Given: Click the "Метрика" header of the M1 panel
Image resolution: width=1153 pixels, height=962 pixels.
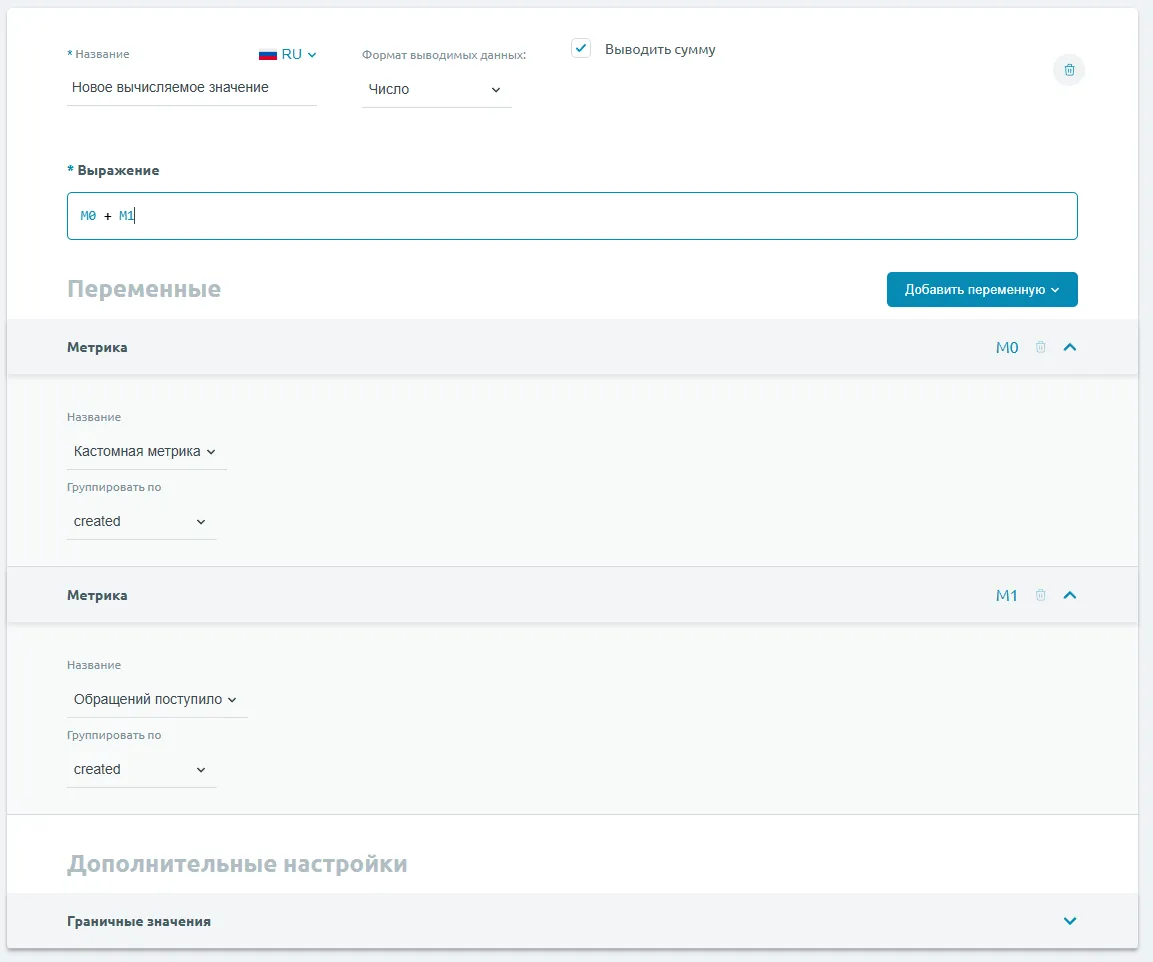Looking at the screenshot, I should (x=97, y=595).
